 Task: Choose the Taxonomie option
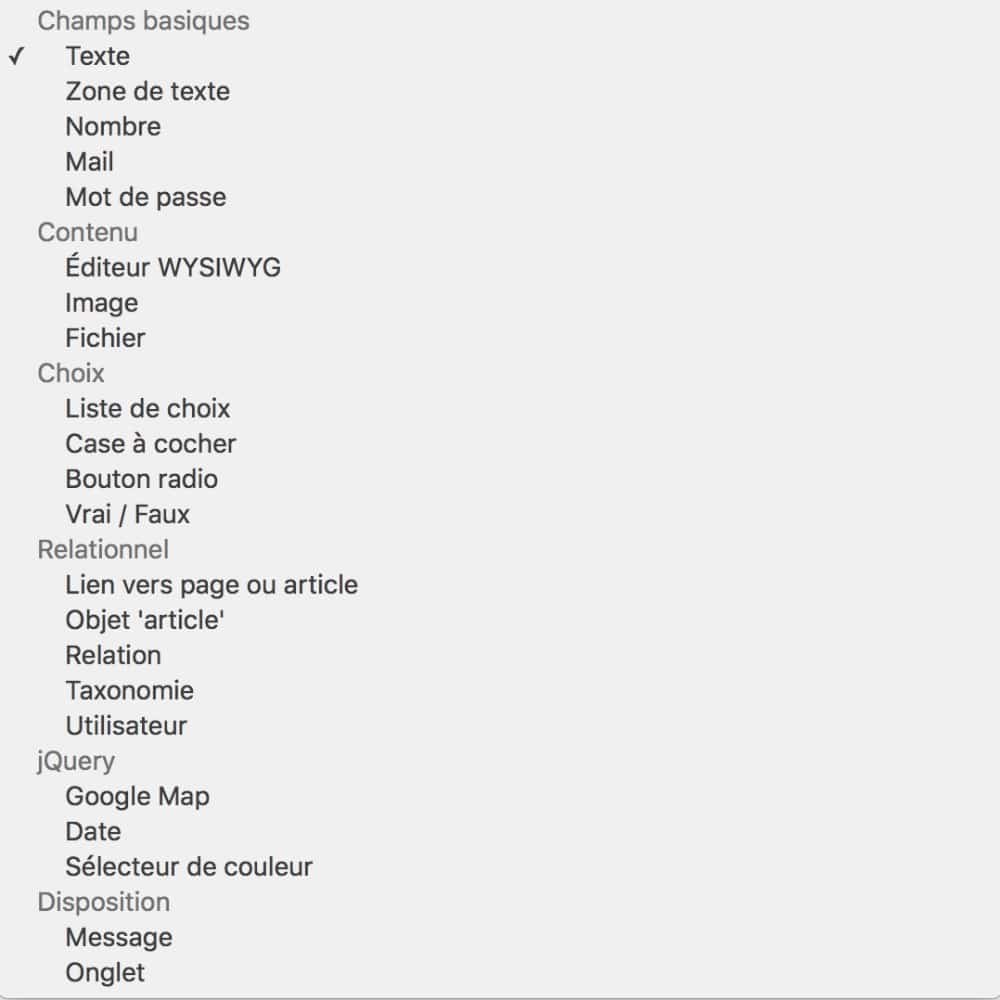(x=129, y=691)
